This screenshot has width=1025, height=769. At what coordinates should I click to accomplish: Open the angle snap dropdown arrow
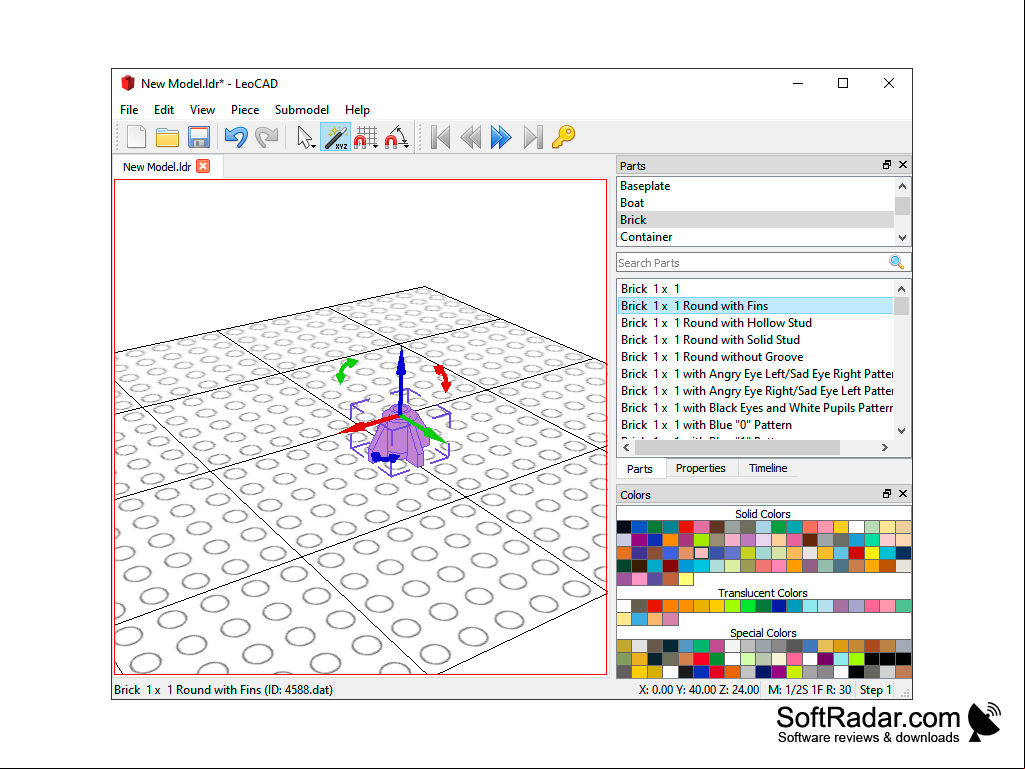coord(407,146)
